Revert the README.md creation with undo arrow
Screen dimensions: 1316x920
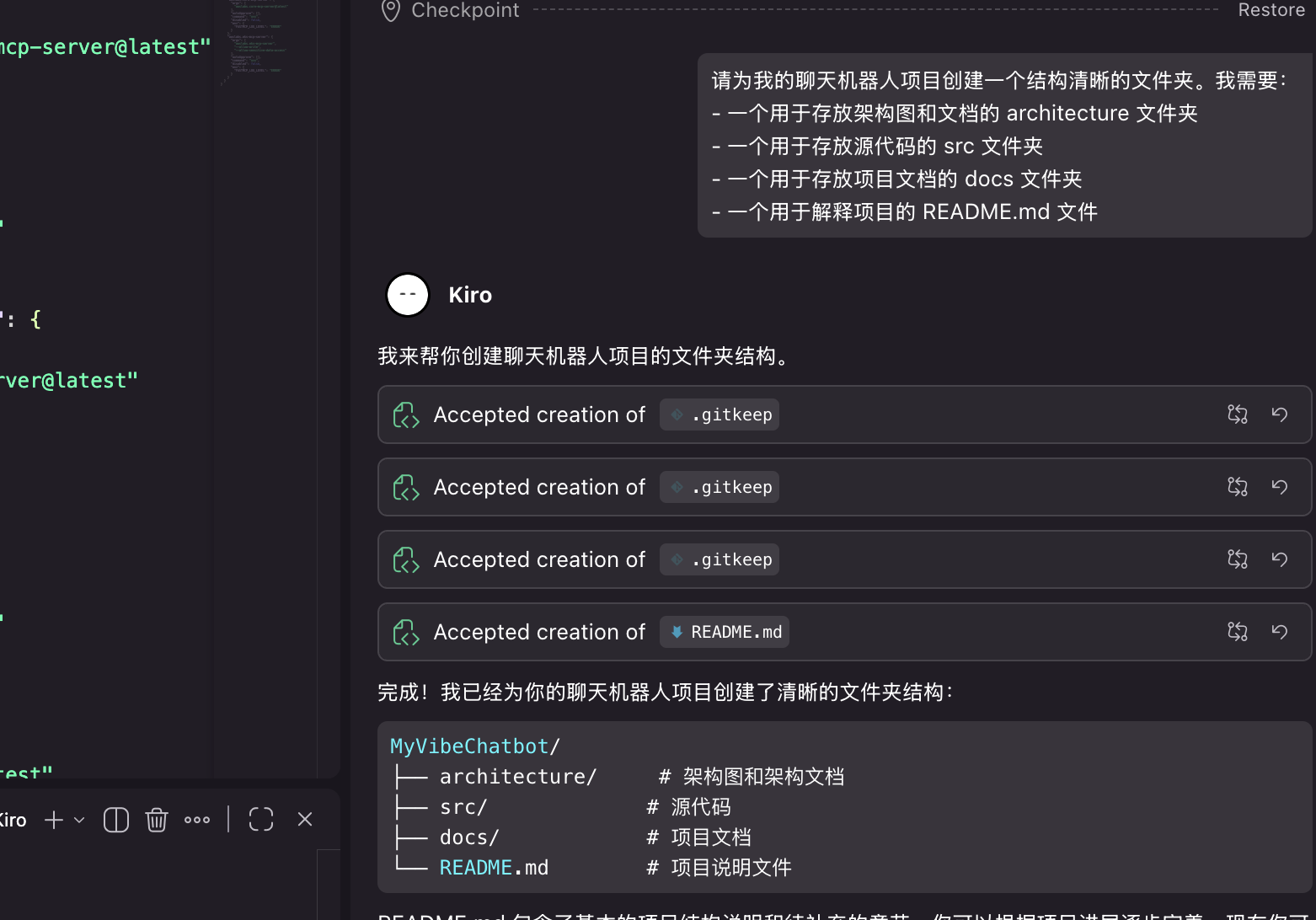coord(1279,632)
